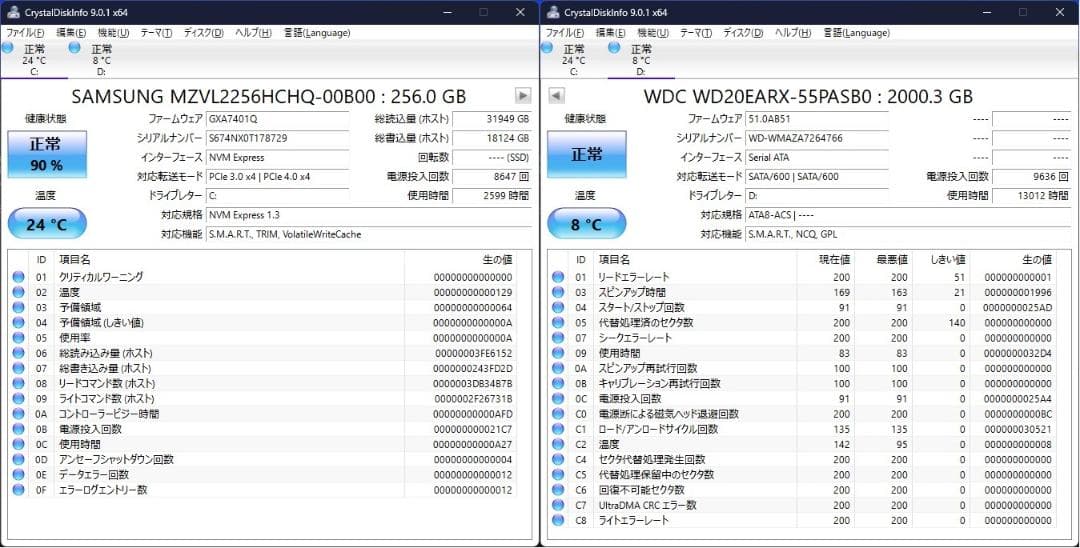1080x548 pixels.
Task: Open ファイル menu in left window
Action: (25, 32)
